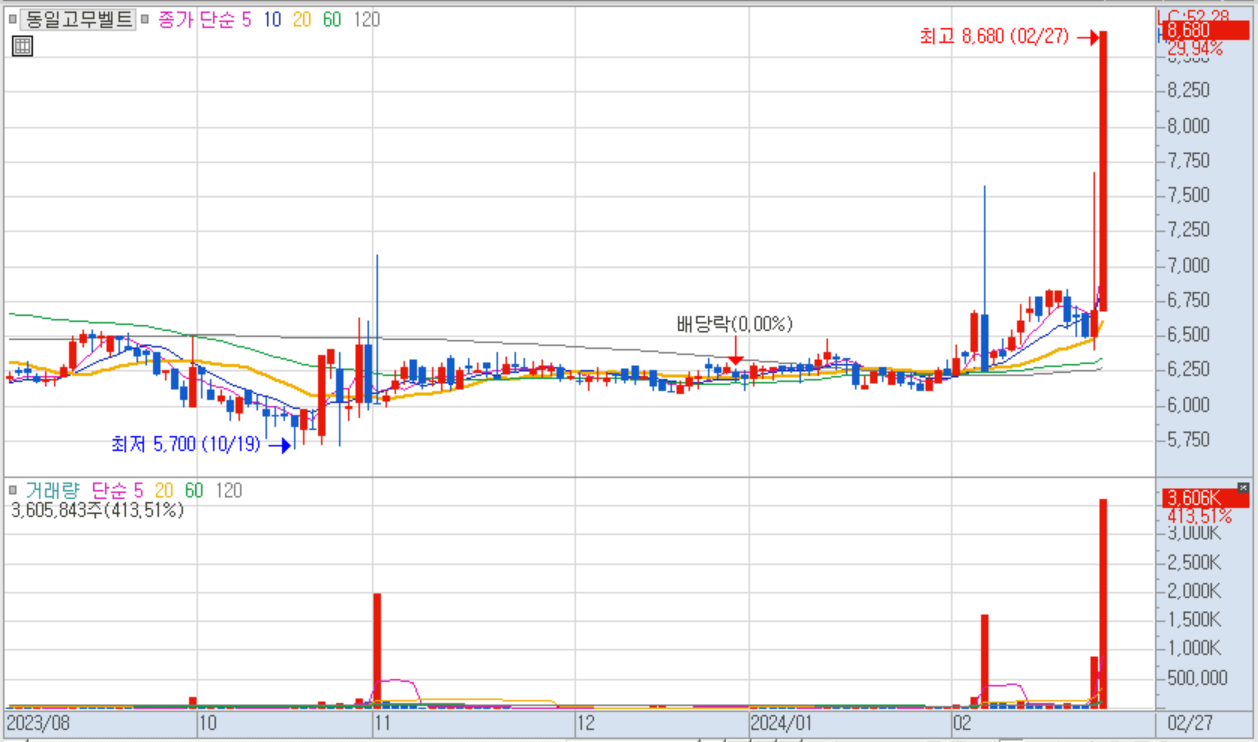The height and width of the screenshot is (742, 1258).
Task: Click the tallest red volume bar
Action: click(x=1103, y=604)
